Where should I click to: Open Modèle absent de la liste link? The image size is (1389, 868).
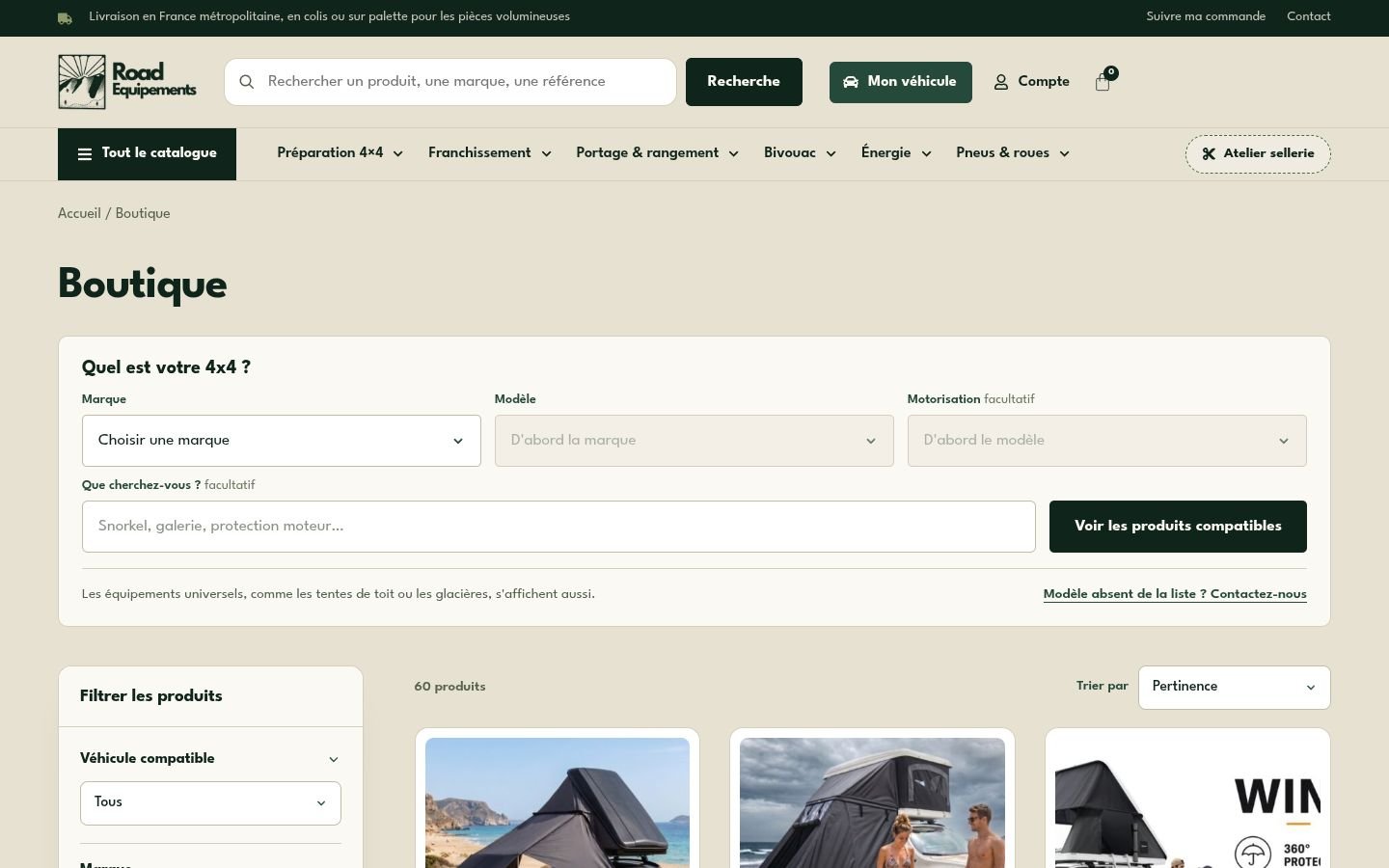point(1175,594)
